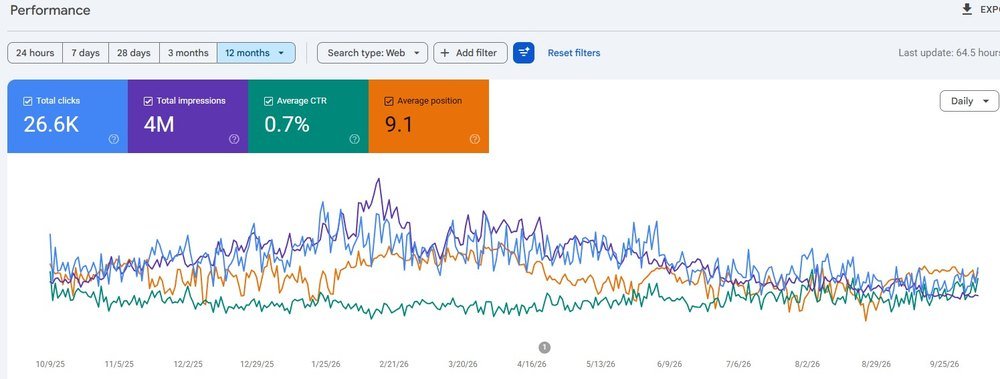Open help icon on Total clicks card

click(114, 139)
